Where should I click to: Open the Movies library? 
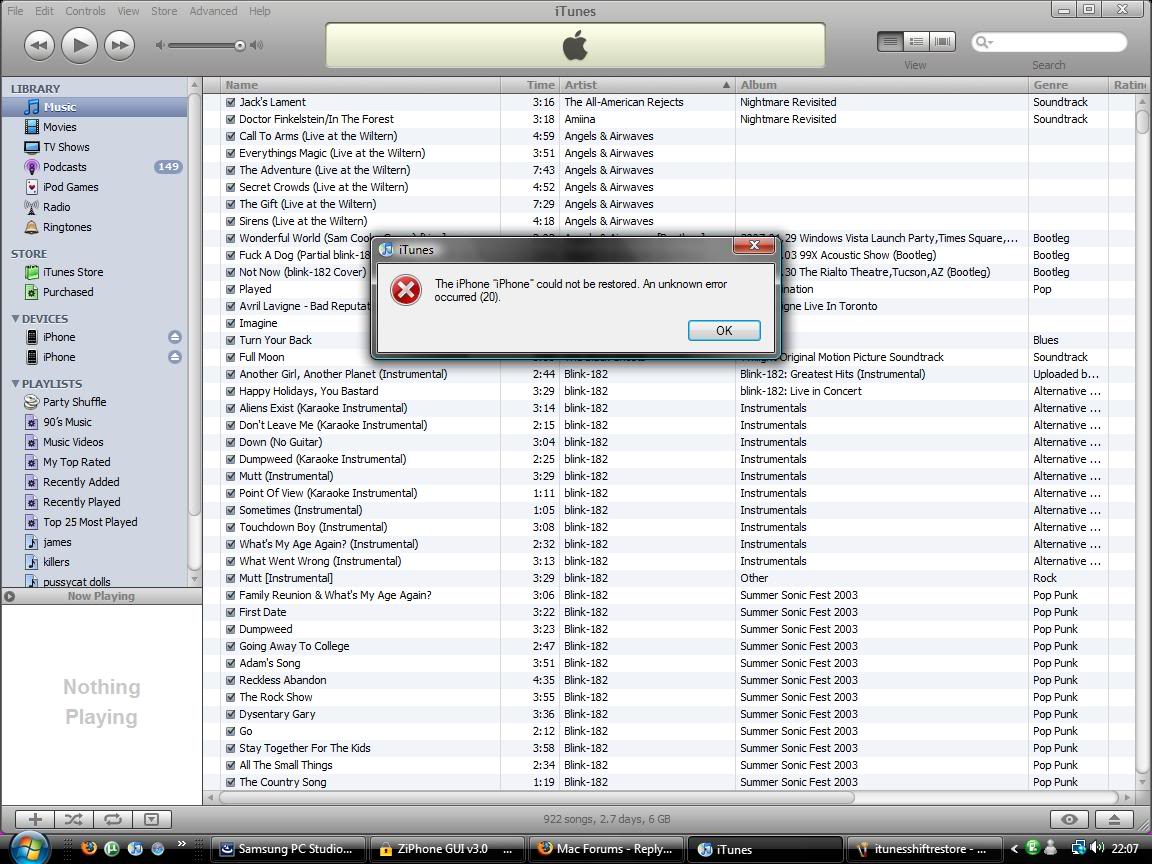(x=59, y=127)
